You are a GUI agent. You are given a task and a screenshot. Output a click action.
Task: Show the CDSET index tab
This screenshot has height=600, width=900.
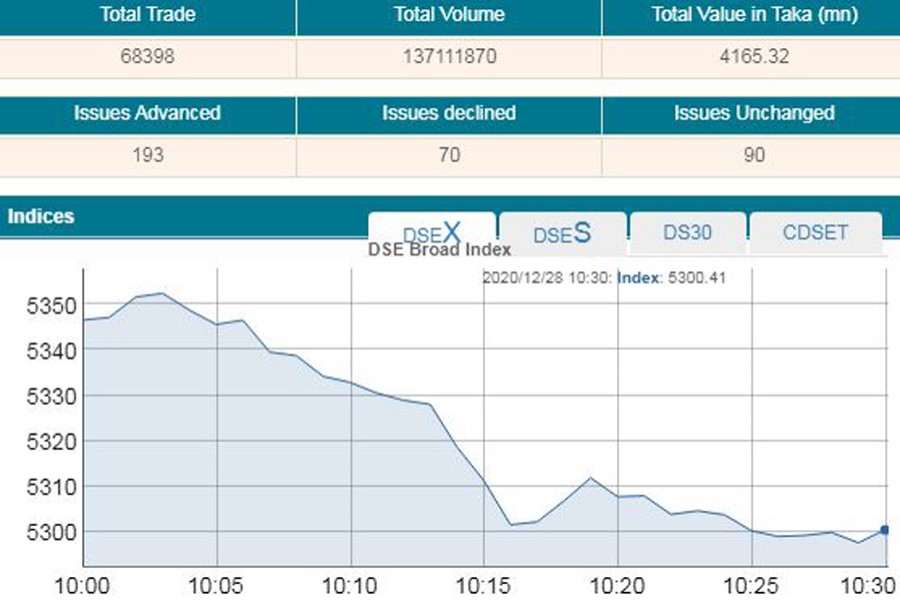click(815, 233)
